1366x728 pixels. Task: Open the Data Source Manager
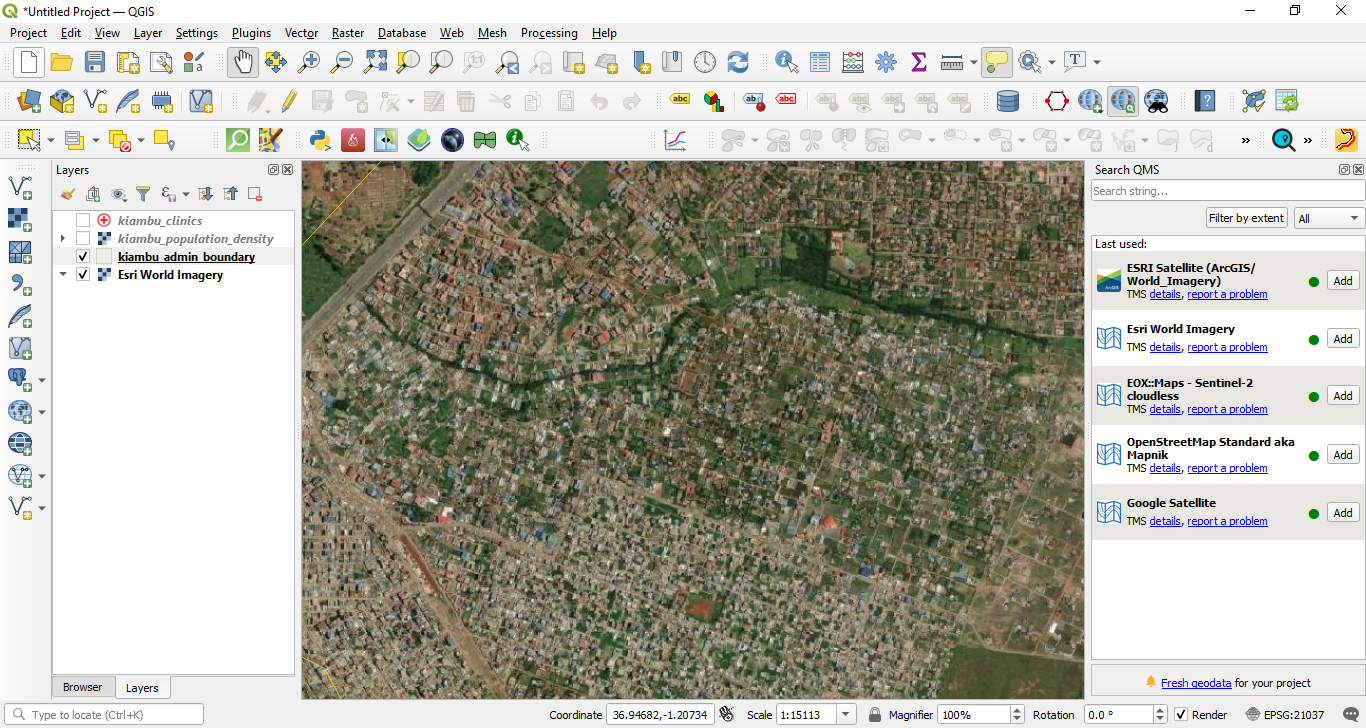[29, 101]
